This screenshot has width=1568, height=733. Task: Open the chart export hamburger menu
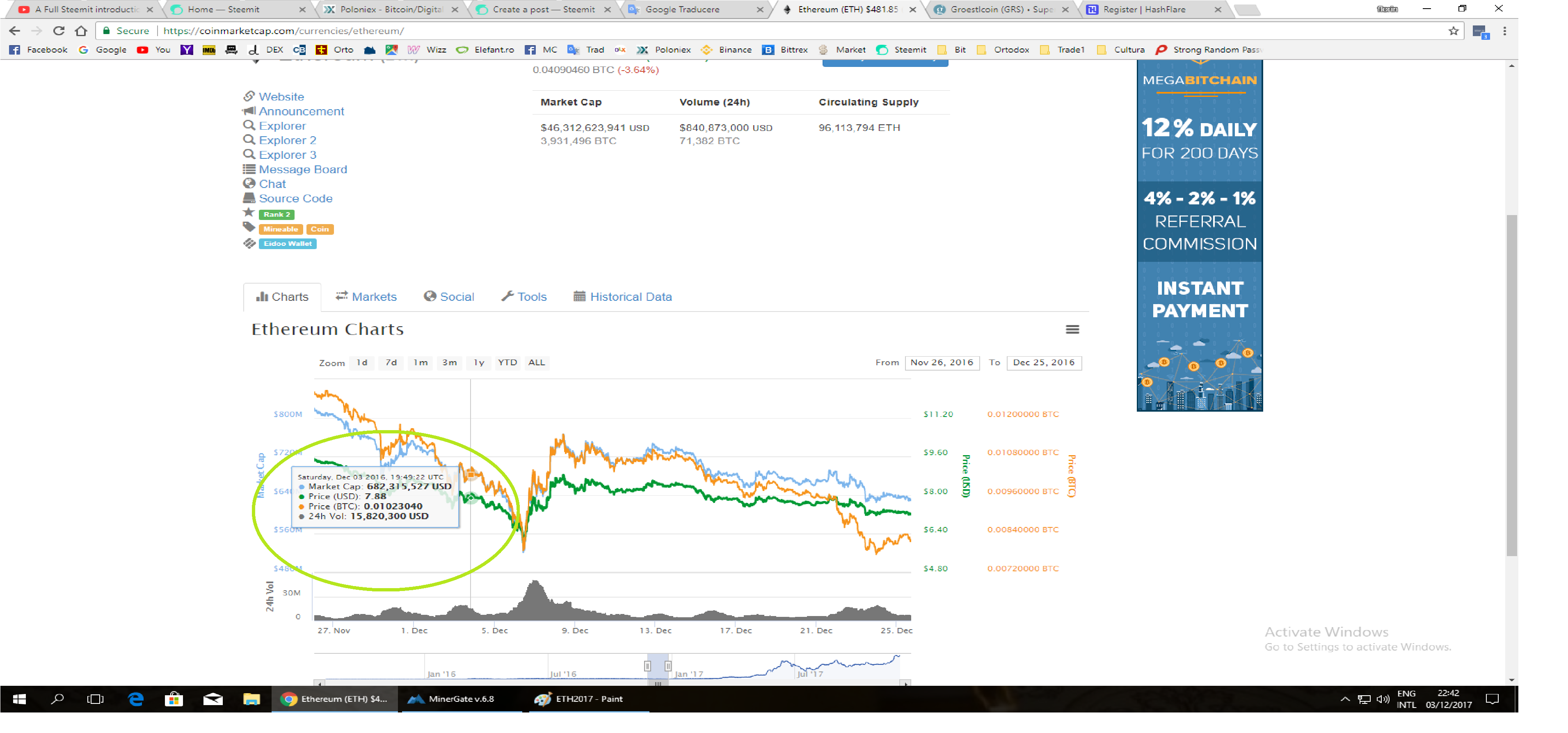pos(1073,330)
